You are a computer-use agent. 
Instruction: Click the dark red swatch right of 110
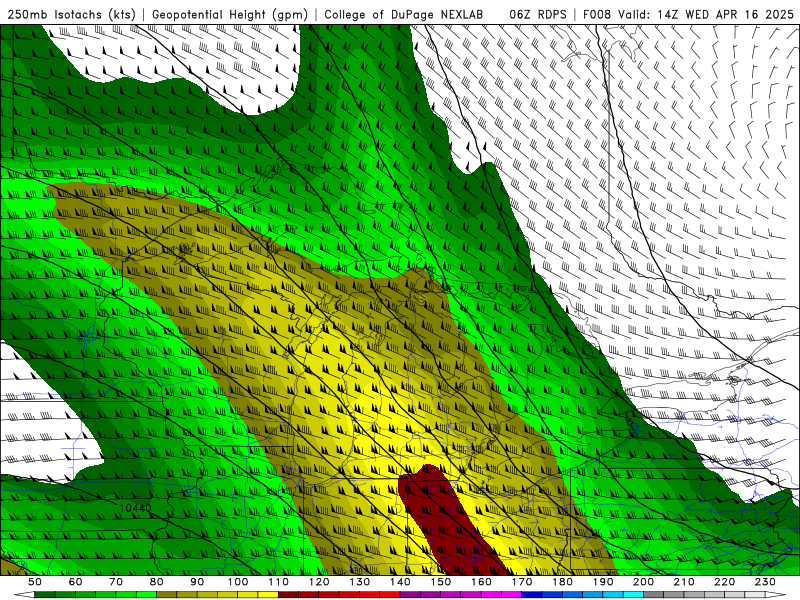(288, 595)
